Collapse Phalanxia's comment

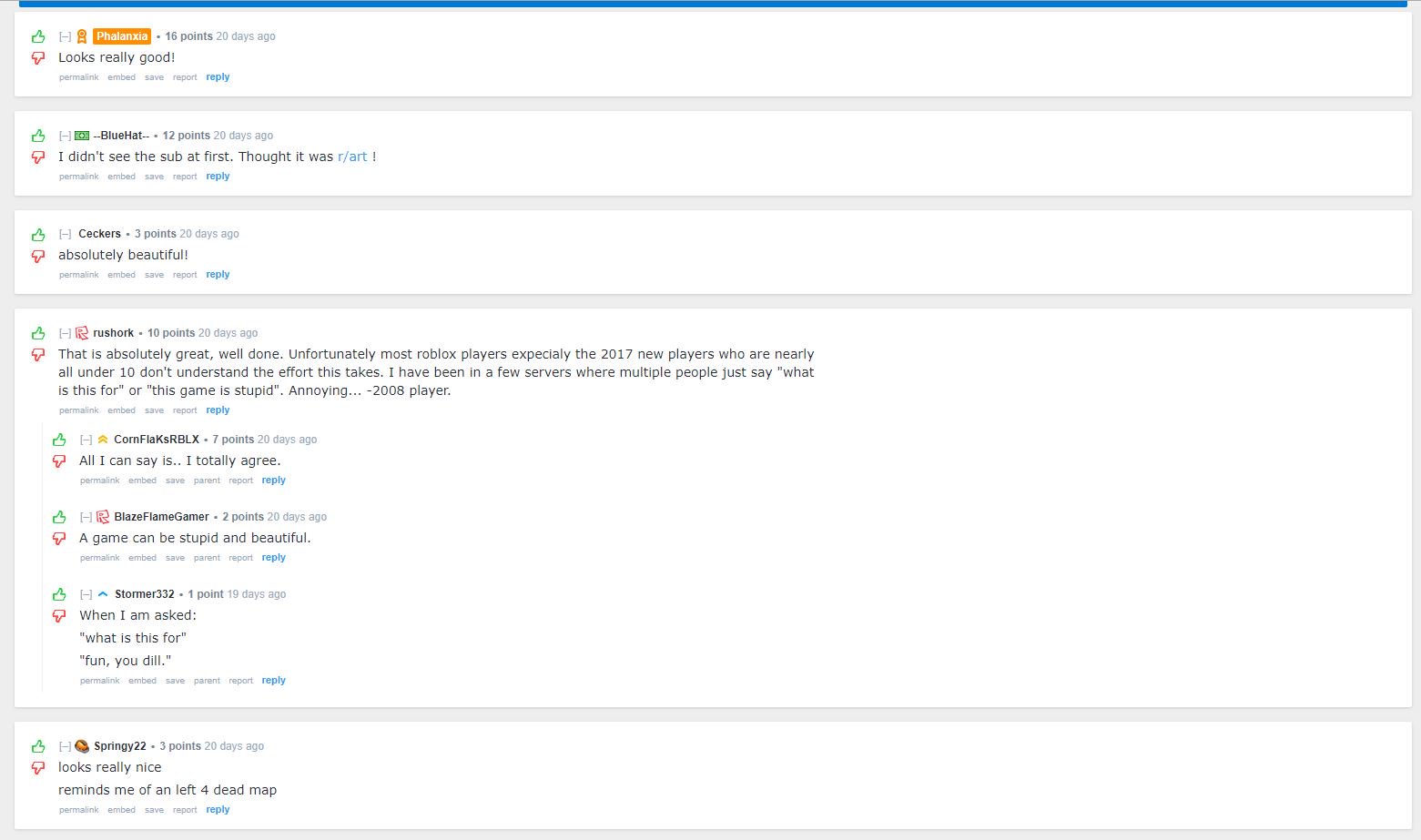pos(65,36)
